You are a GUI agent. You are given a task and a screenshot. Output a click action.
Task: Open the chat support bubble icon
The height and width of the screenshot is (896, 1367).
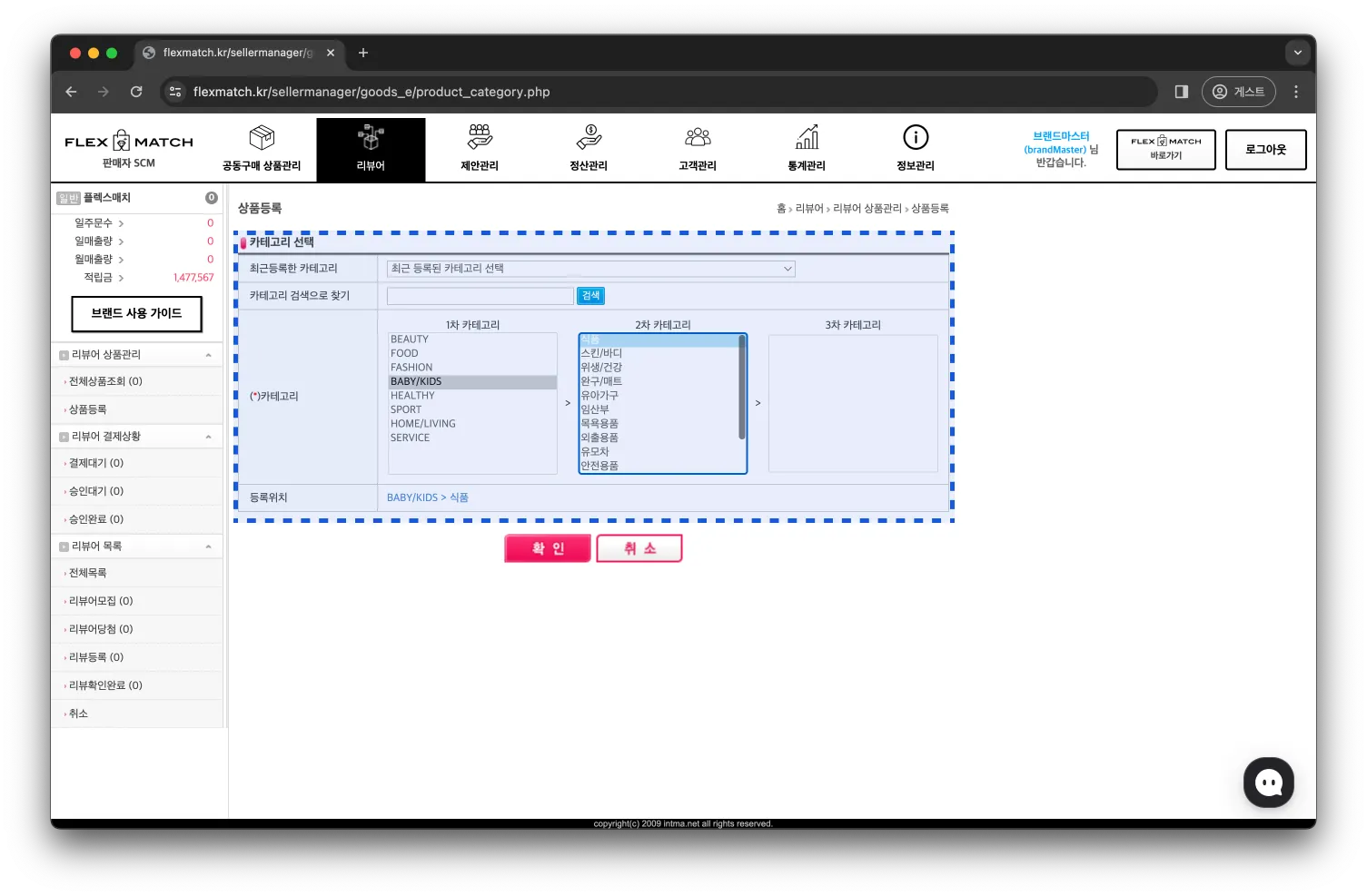[x=1268, y=783]
